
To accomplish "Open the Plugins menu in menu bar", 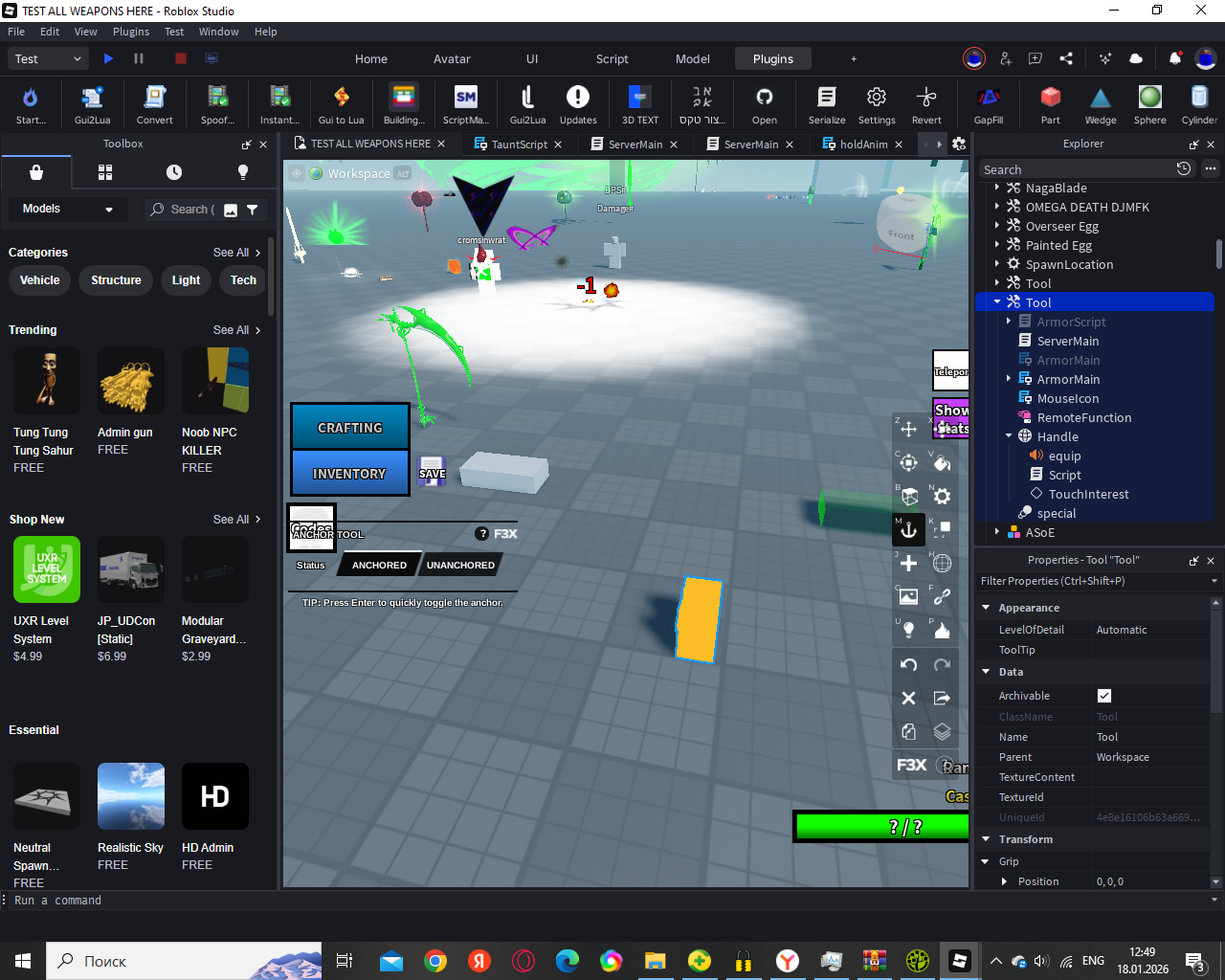I will click(131, 32).
